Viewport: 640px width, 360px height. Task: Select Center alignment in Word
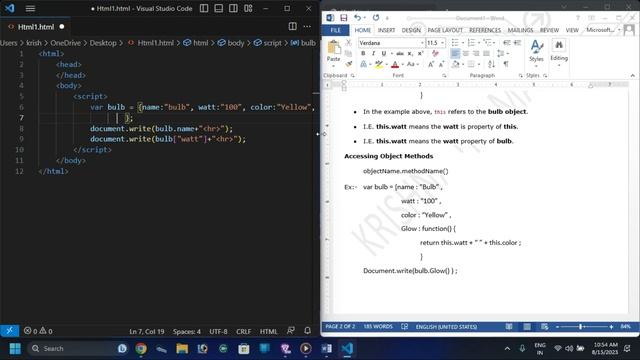coord(466,53)
